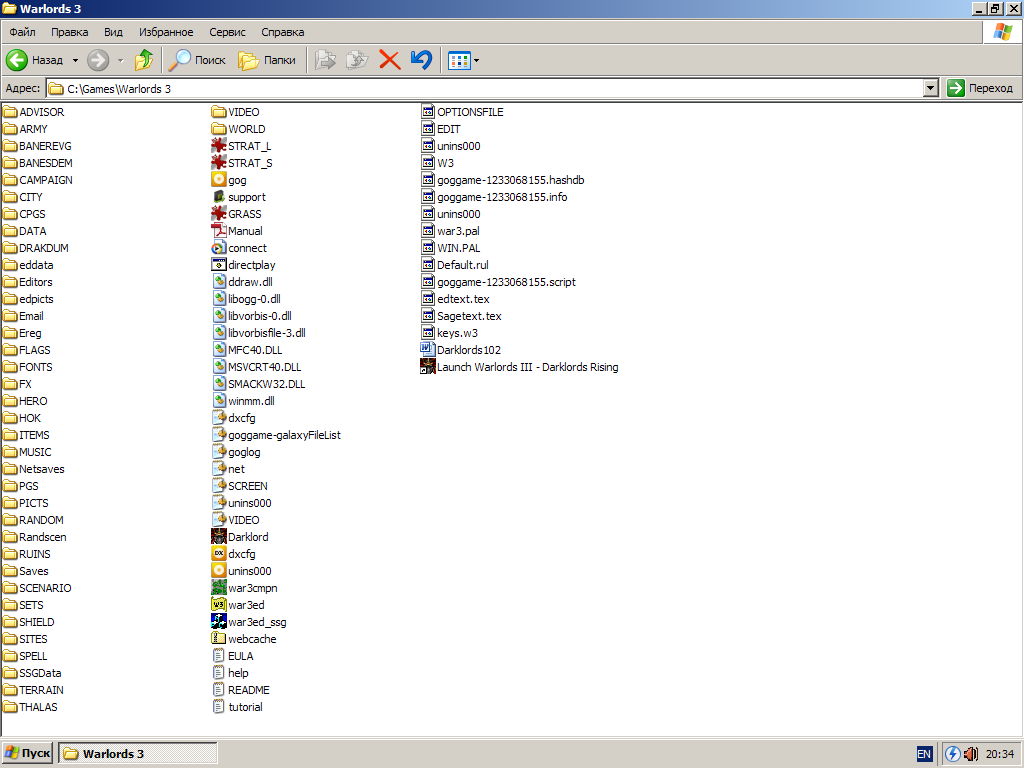Viewport: 1024px width, 768px height.
Task: Select the ADVISOR folder
Action: 33,112
